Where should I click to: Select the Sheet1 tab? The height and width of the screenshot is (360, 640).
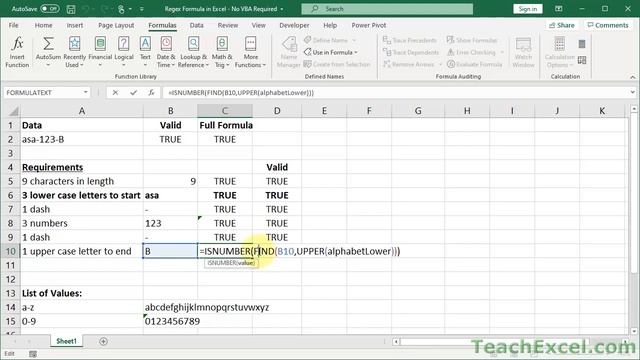66,341
